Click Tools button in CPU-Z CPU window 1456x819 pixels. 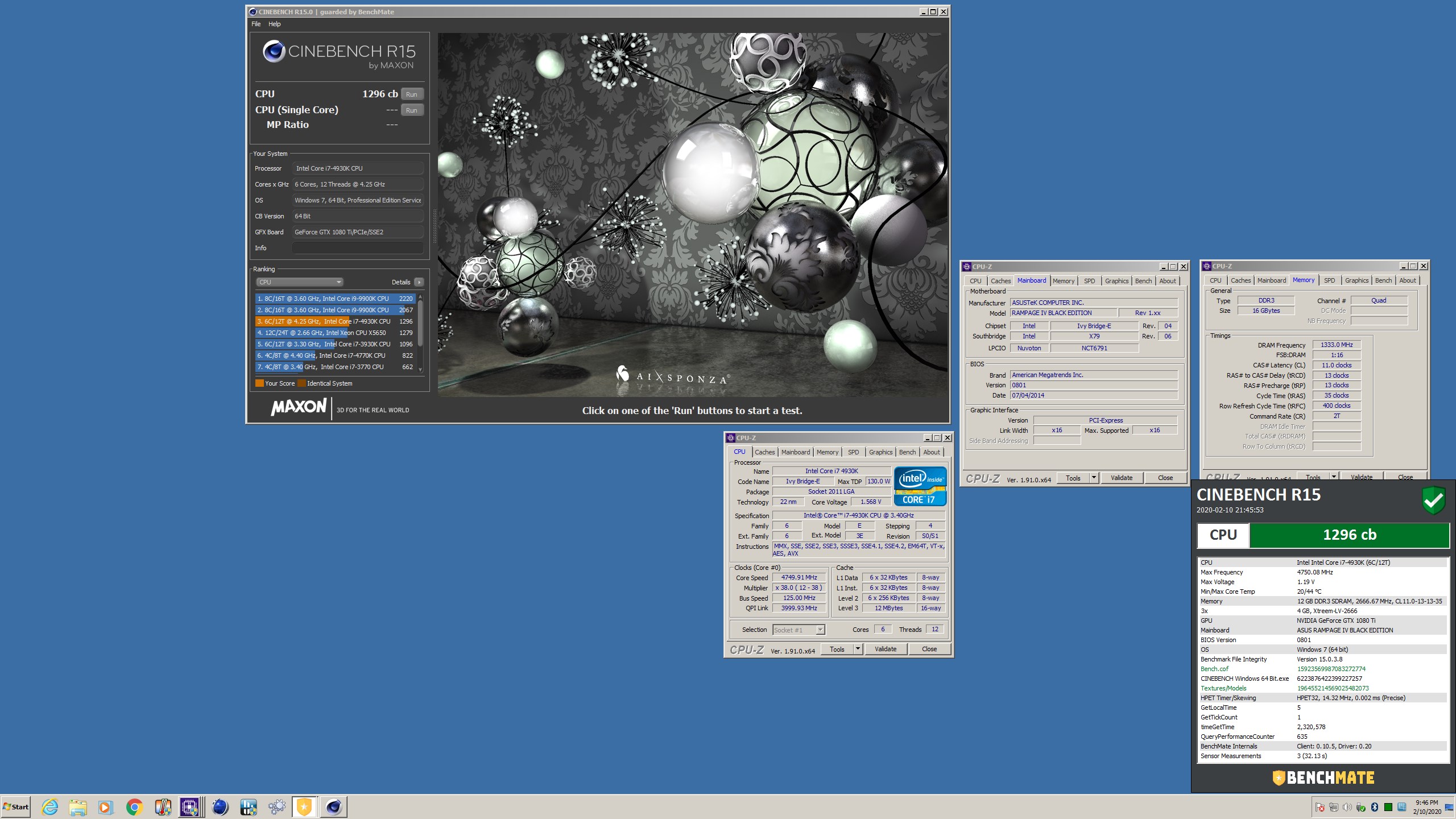(837, 649)
